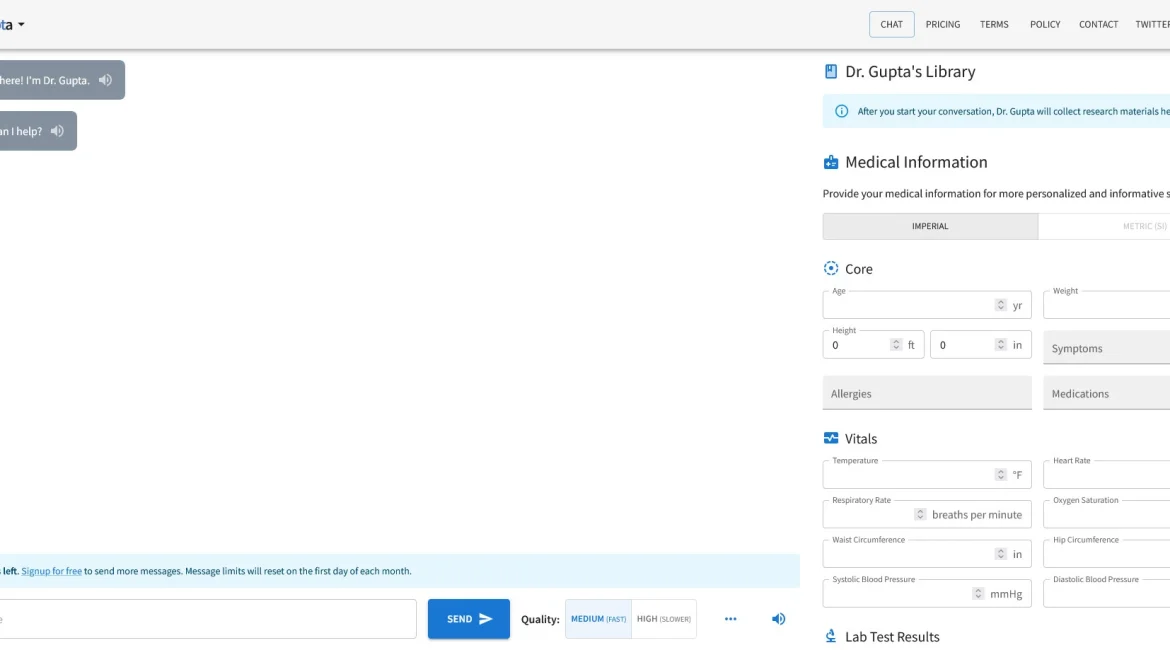Click into the Hip Circumference field
The image size is (1170, 650).
coord(1107,554)
